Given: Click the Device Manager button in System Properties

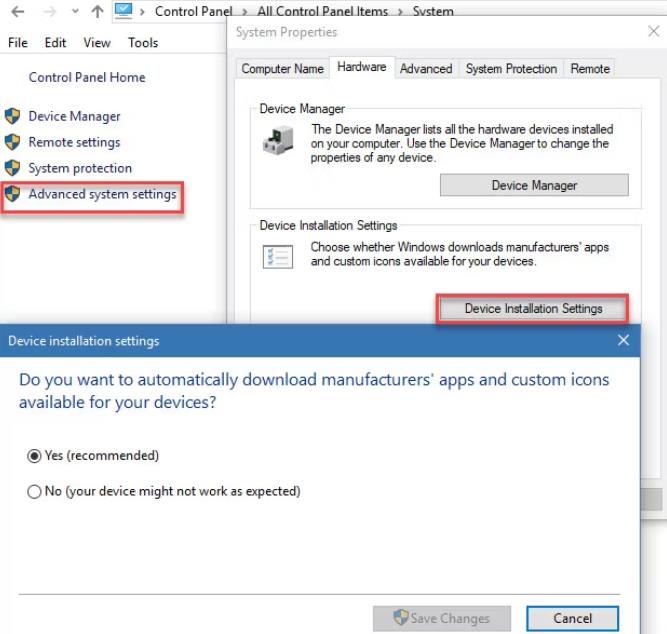Looking at the screenshot, I should tap(534, 185).
